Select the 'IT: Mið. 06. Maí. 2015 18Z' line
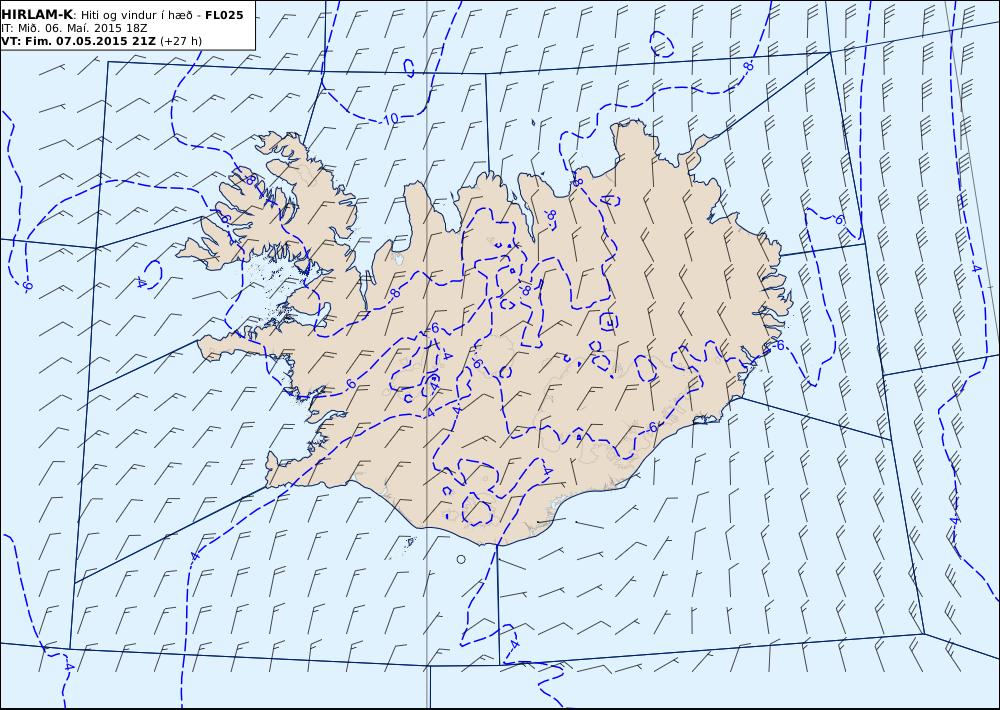This screenshot has width=1000, height=710. (x=73, y=28)
